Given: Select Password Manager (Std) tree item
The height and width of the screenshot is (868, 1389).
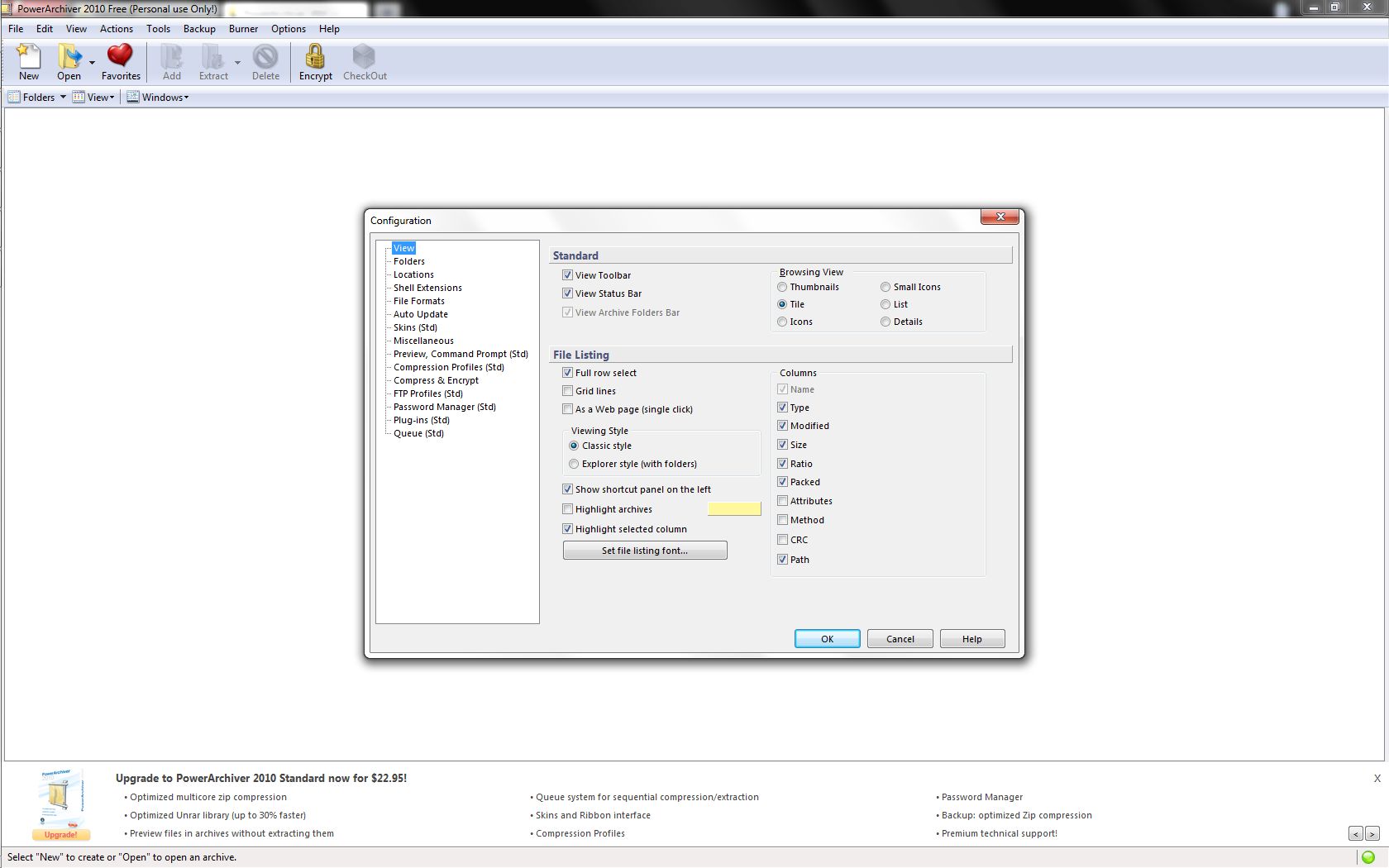Looking at the screenshot, I should coord(445,407).
